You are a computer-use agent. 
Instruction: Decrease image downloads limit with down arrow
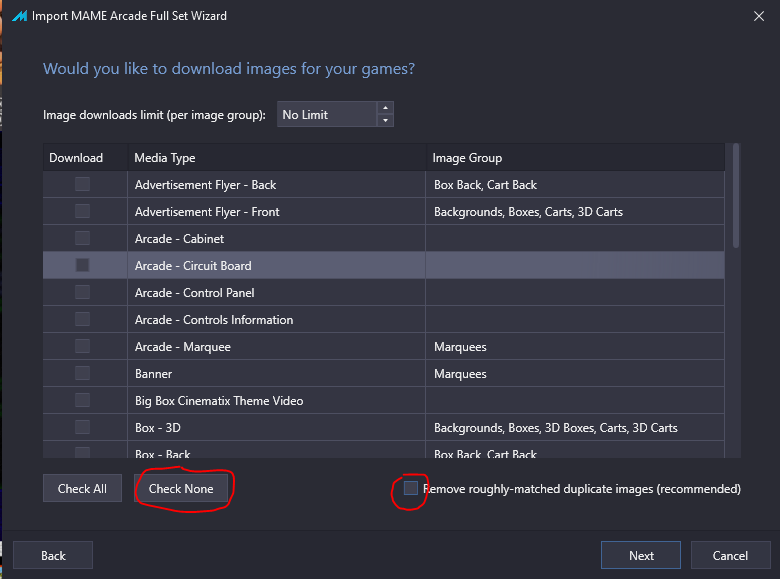tap(385, 120)
